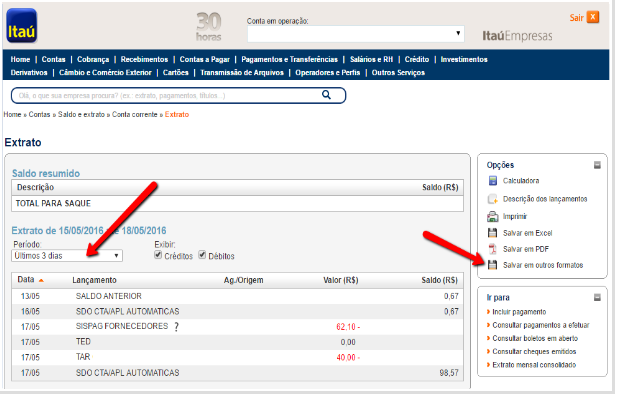
Task: Click the Salvar em PDF icon
Action: 493,249
